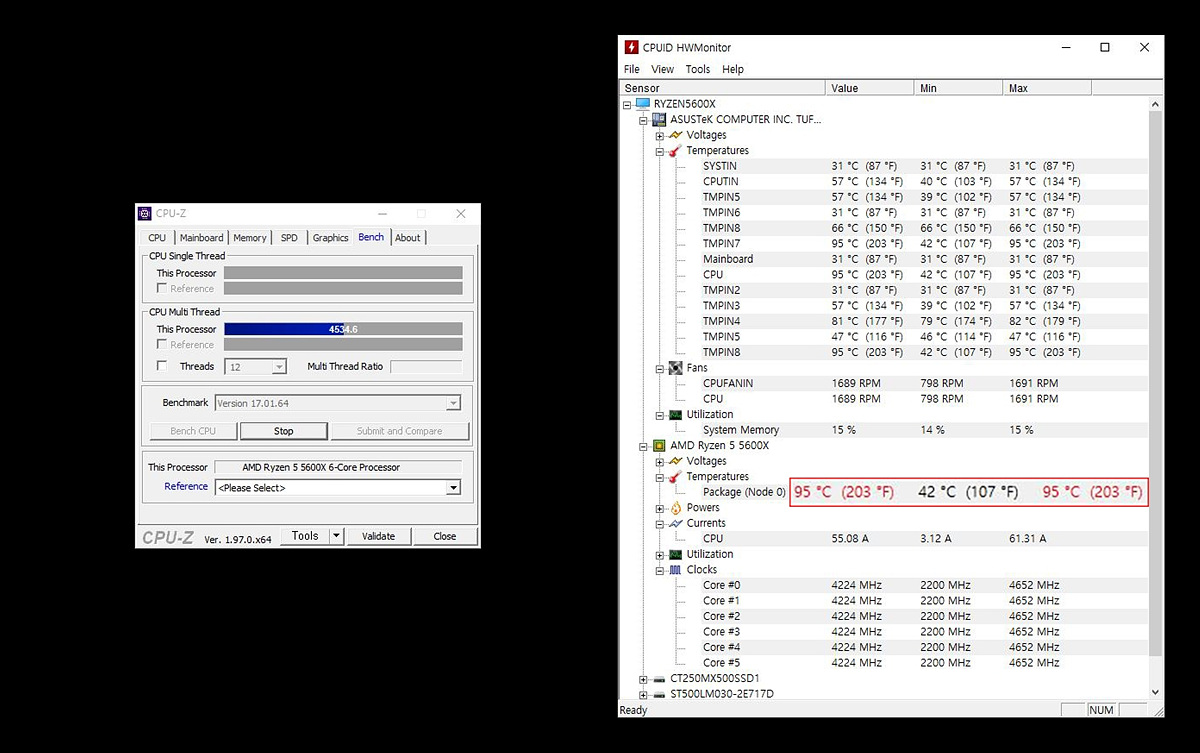
Task: Open the View menu in HWMonitor
Action: [x=663, y=69]
